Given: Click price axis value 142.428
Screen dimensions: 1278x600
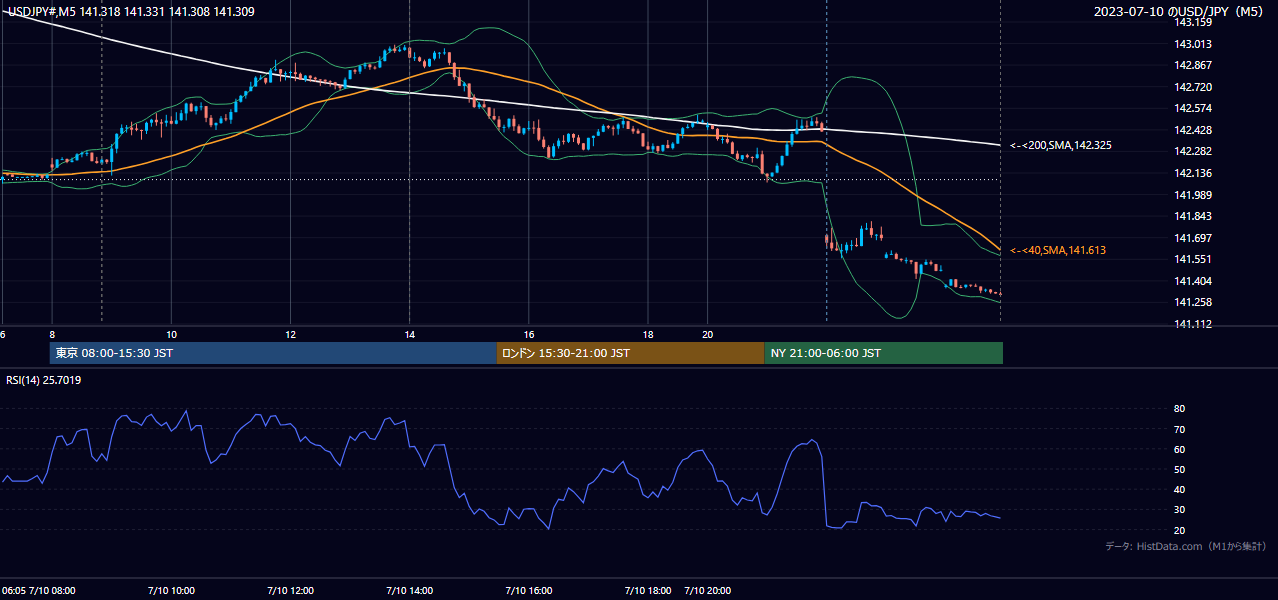Looking at the screenshot, I should click(x=1192, y=130).
